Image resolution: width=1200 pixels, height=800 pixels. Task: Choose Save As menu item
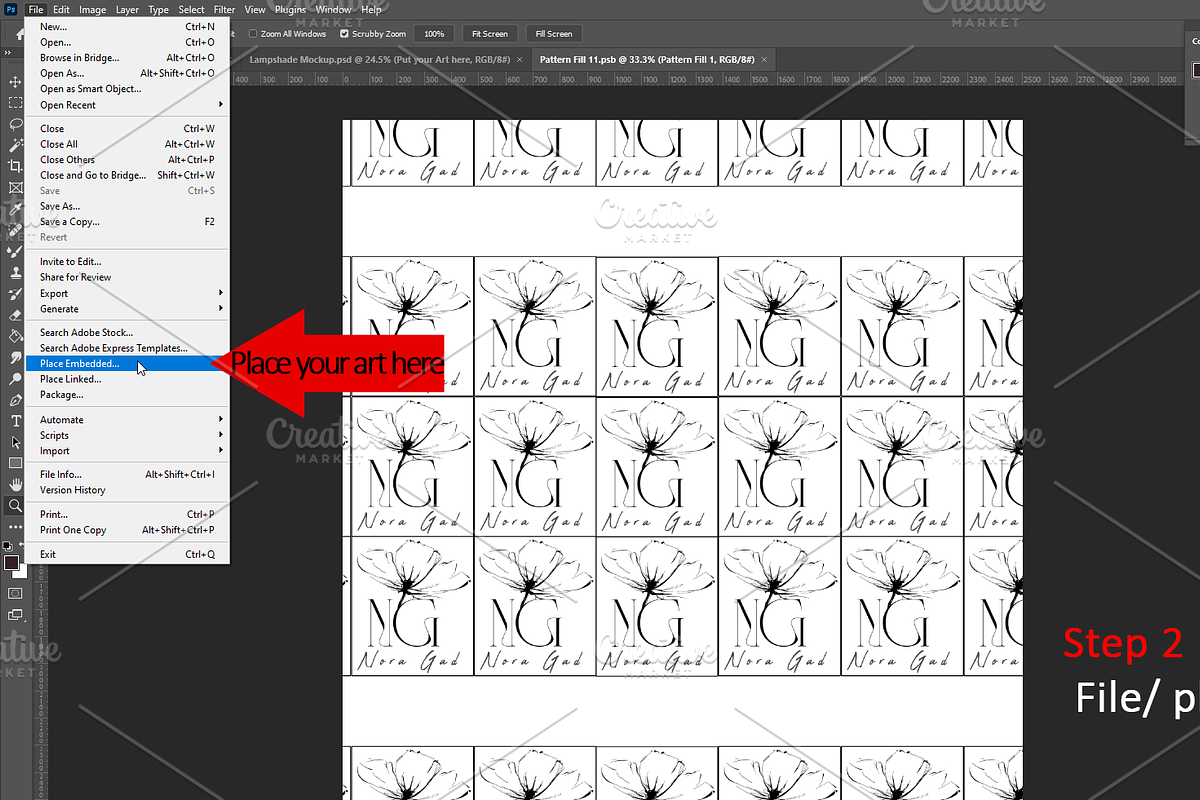coord(127,207)
